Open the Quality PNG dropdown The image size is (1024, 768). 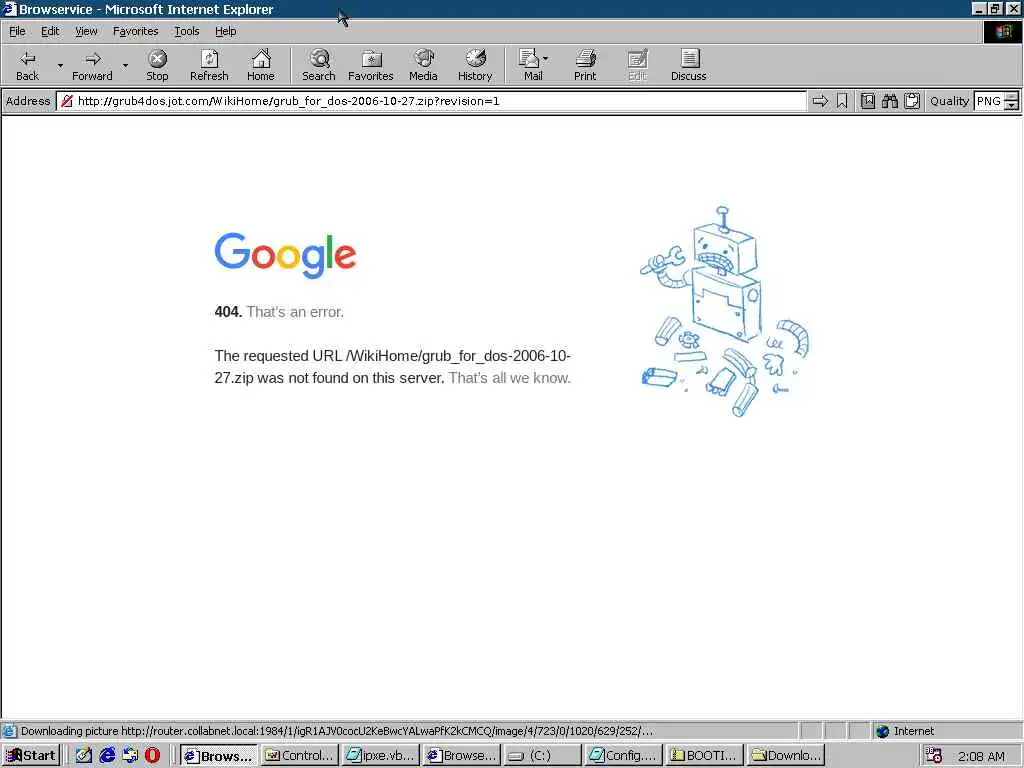pos(1011,101)
